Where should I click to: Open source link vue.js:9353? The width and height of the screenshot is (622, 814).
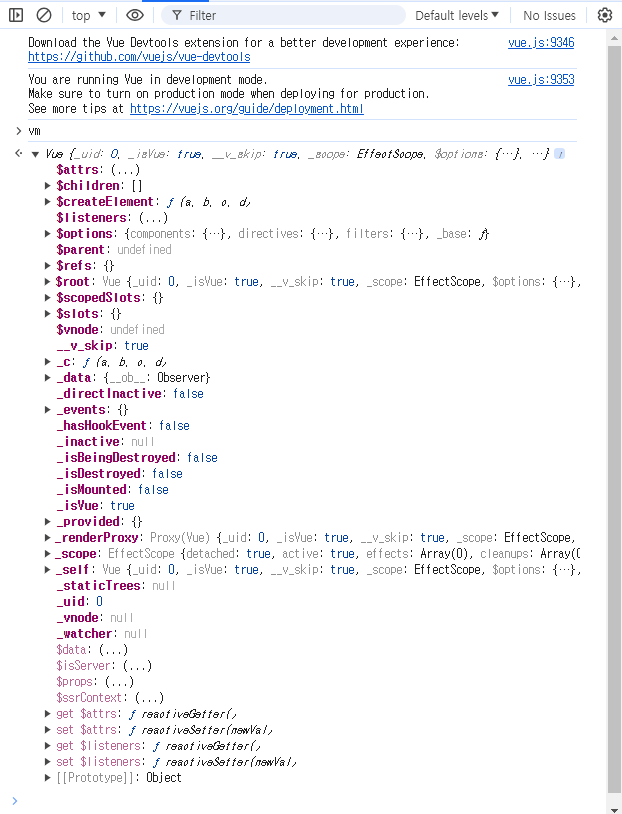coord(541,79)
